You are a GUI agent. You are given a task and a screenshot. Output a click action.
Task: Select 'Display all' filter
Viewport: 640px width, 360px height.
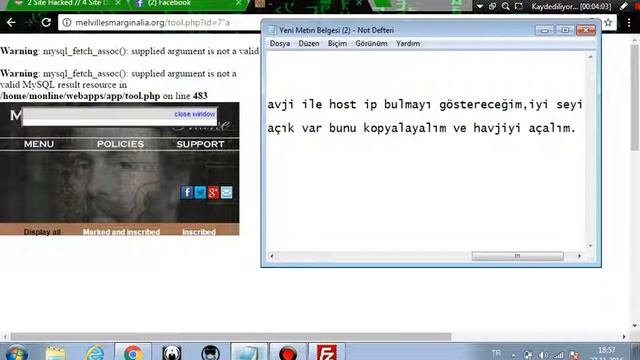pyautogui.click(x=42, y=232)
